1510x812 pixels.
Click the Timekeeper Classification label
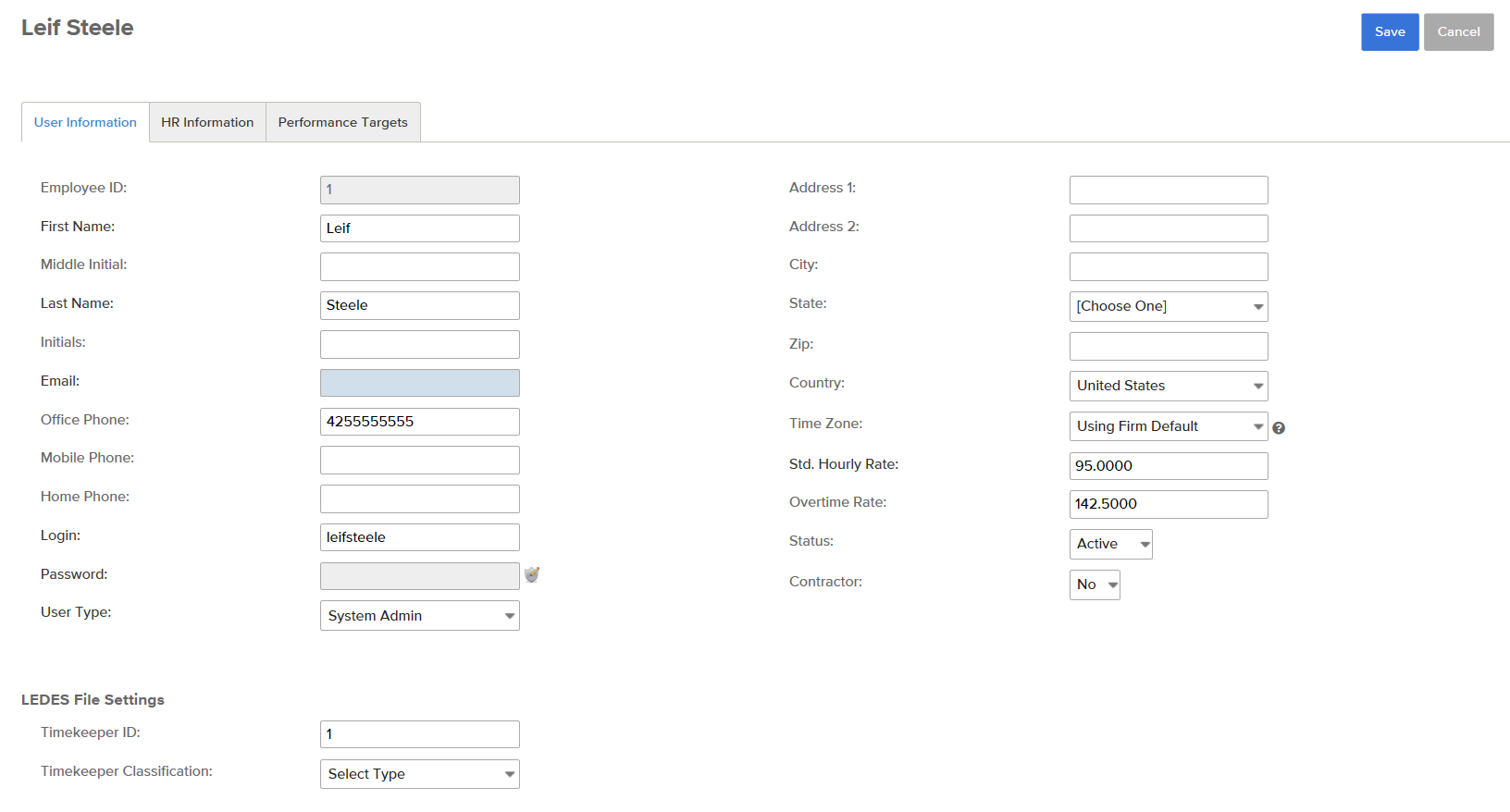click(x=127, y=771)
